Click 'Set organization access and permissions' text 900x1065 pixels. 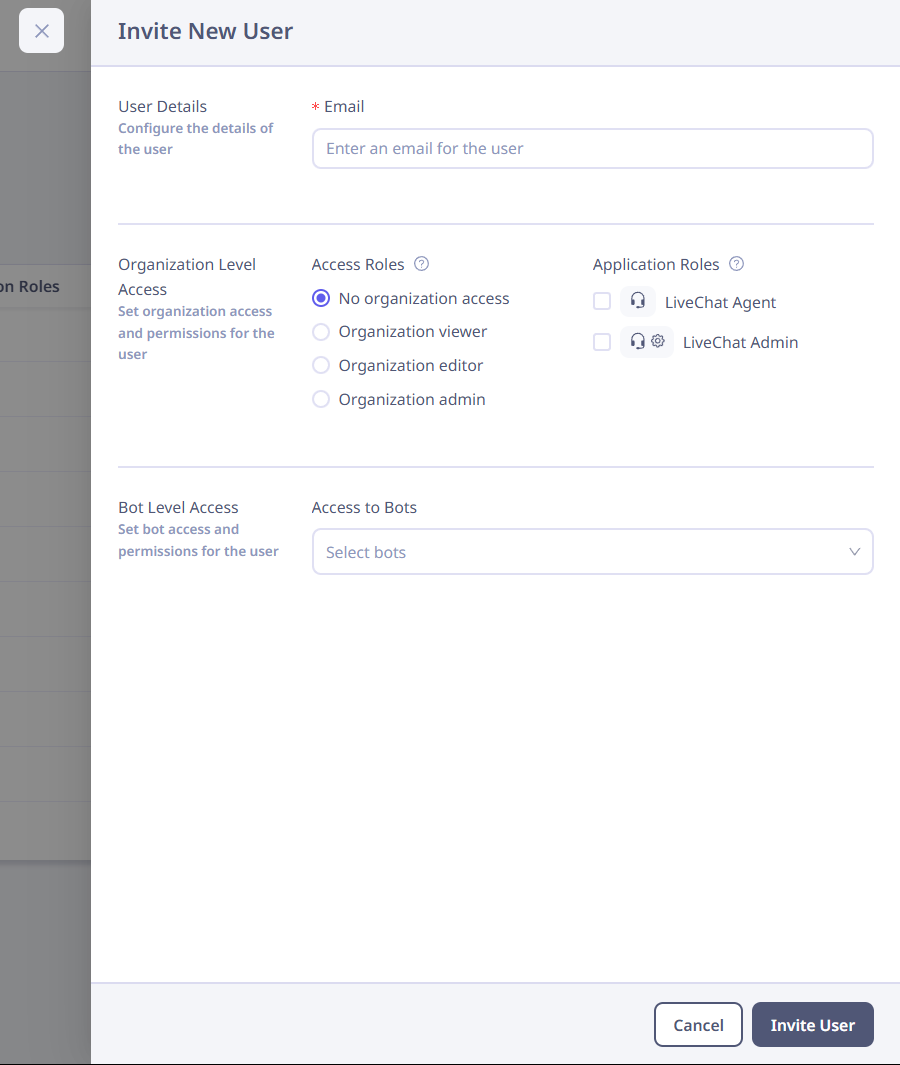pyautogui.click(x=196, y=333)
